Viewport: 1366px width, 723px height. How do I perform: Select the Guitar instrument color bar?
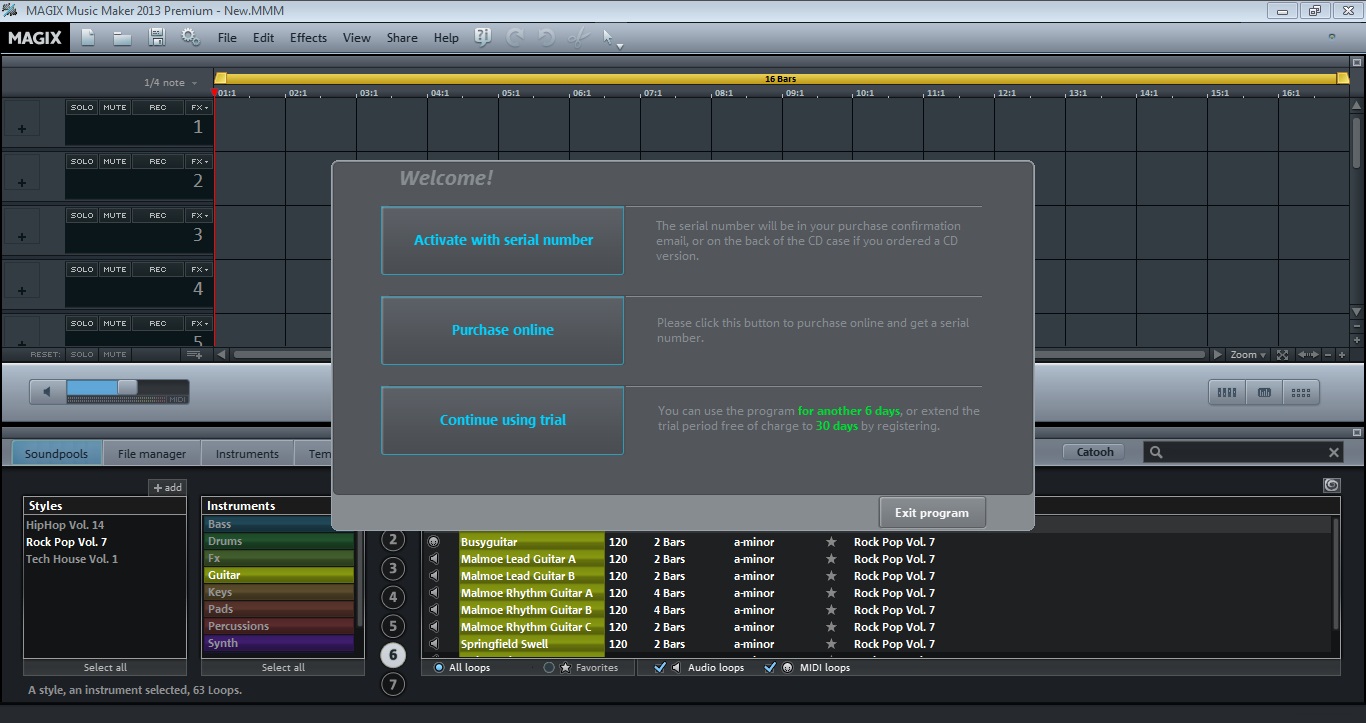[x=280, y=575]
